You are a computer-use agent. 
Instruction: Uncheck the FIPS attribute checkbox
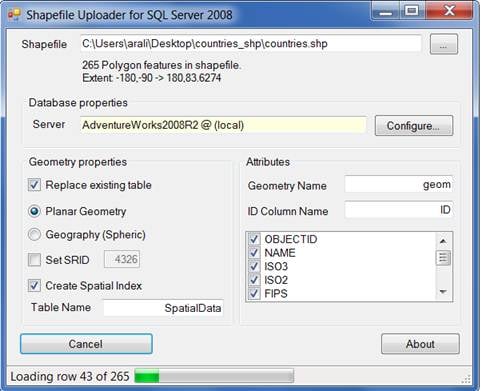(254, 294)
